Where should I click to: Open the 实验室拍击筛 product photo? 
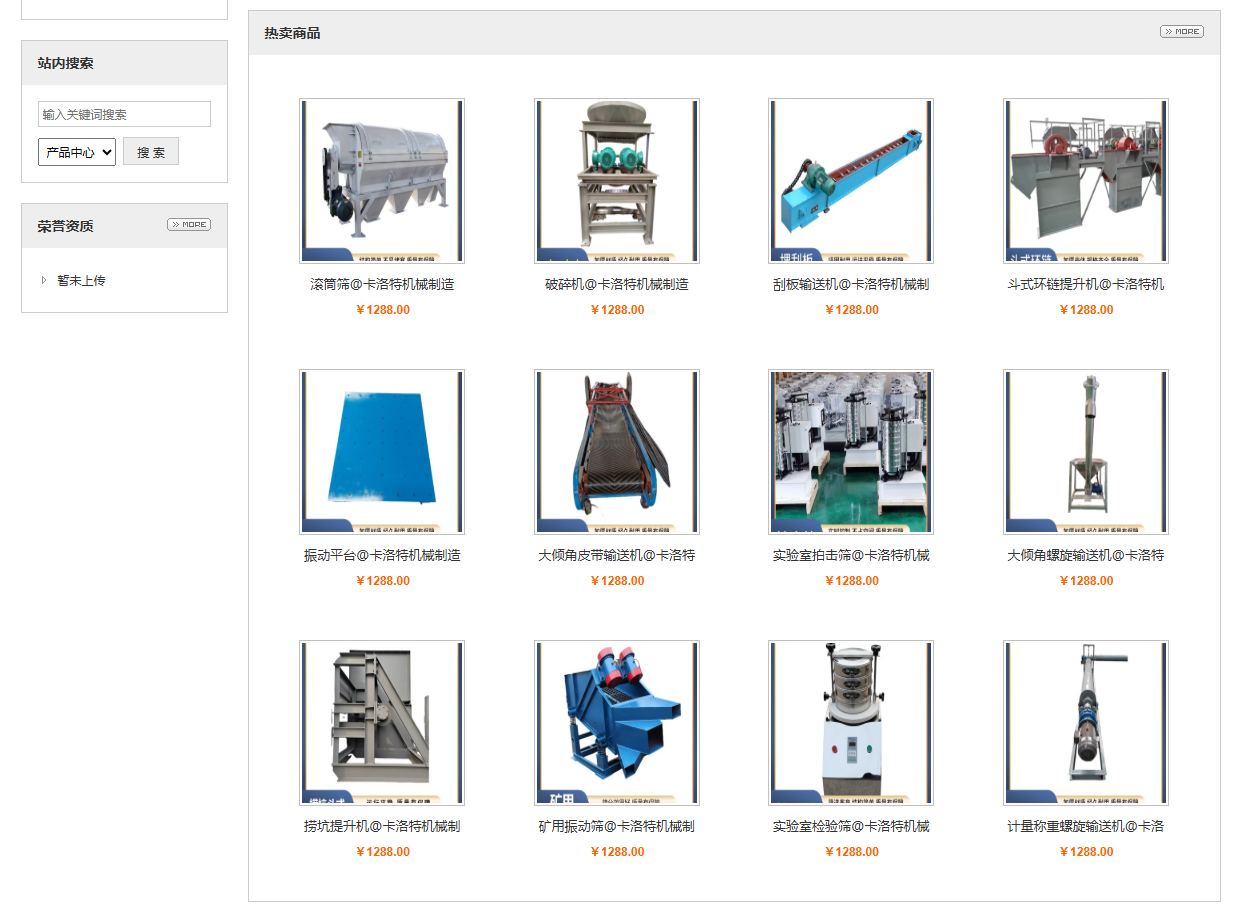coord(850,452)
